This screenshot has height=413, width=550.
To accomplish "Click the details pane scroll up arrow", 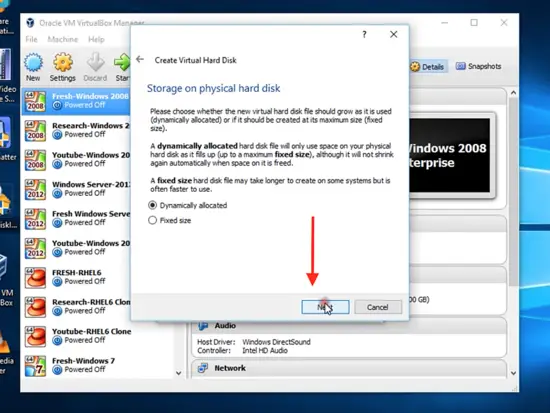I will [x=513, y=93].
